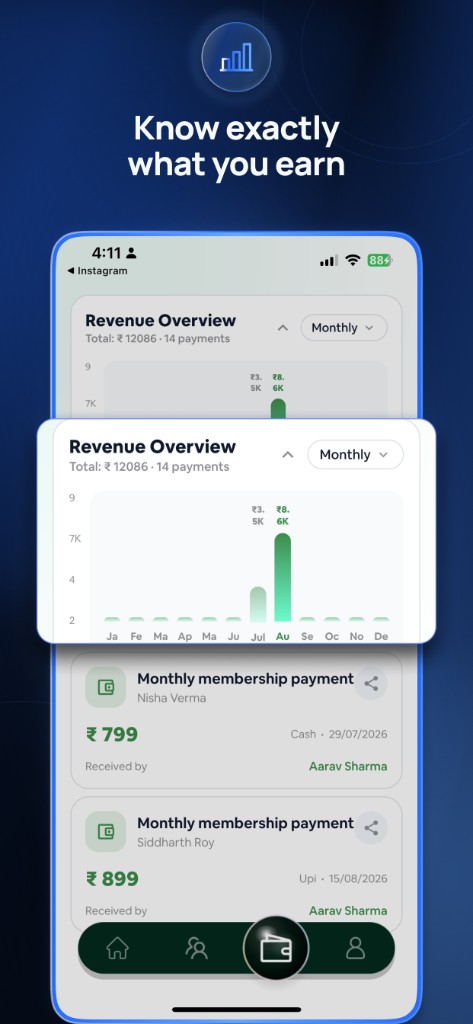Tap the cellular signal icon in status bar
Viewport: 473px width, 1024px height.
coord(329,261)
